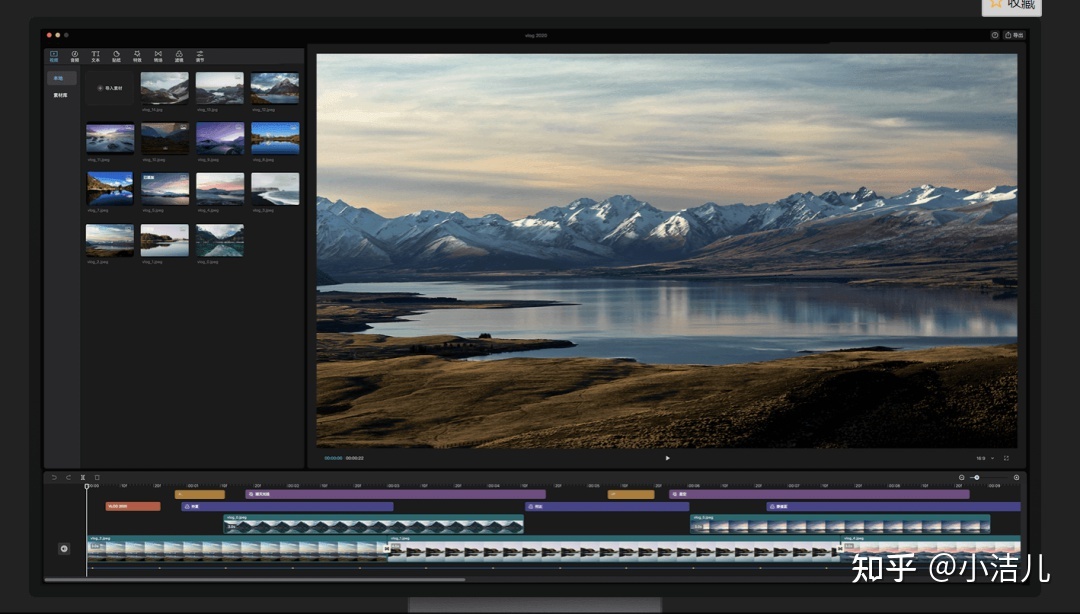
Task: Open the Stickers (贴纸) panel icon
Action: point(116,56)
